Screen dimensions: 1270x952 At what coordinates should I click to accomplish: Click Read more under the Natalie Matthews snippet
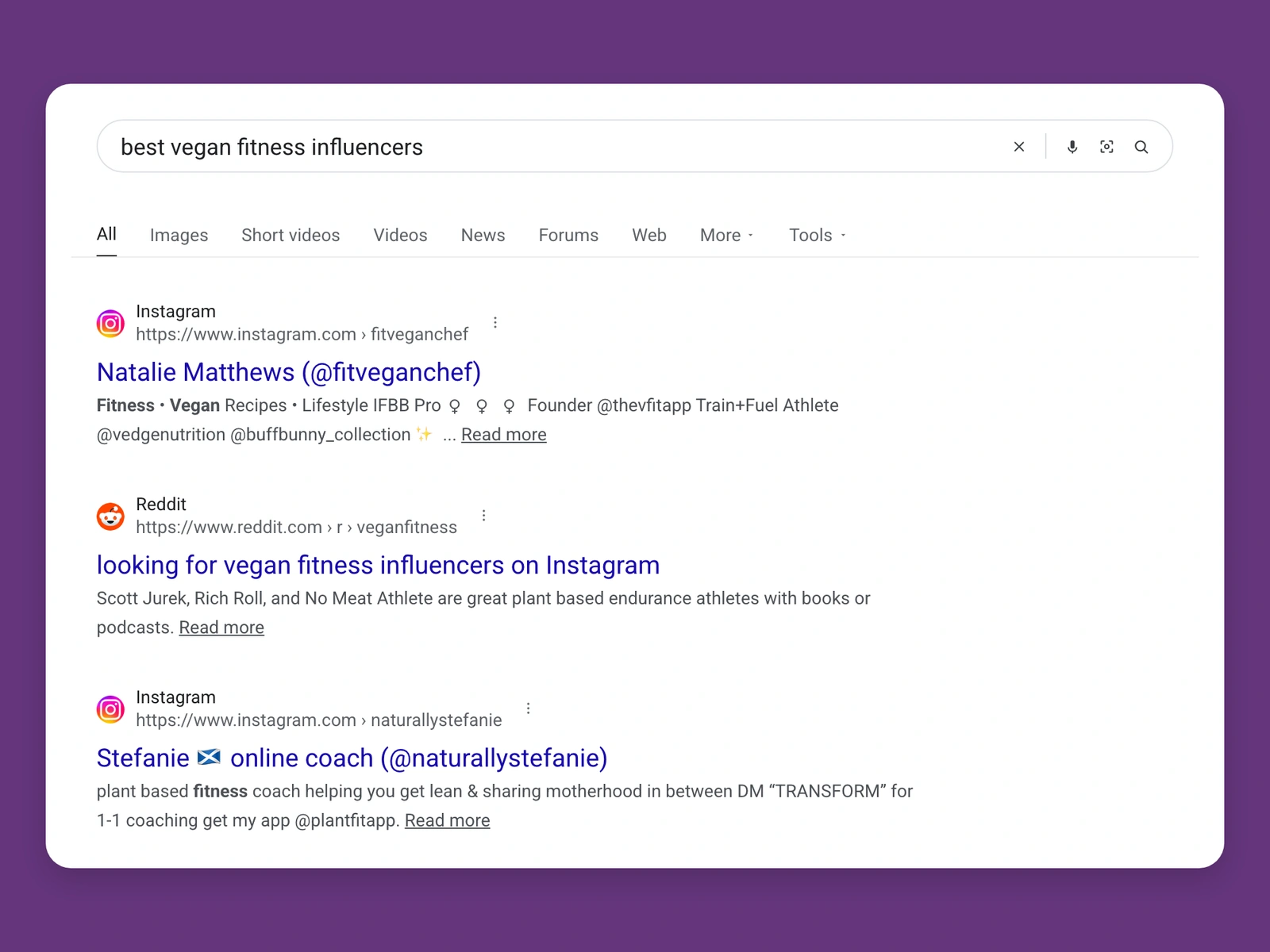[x=504, y=435]
